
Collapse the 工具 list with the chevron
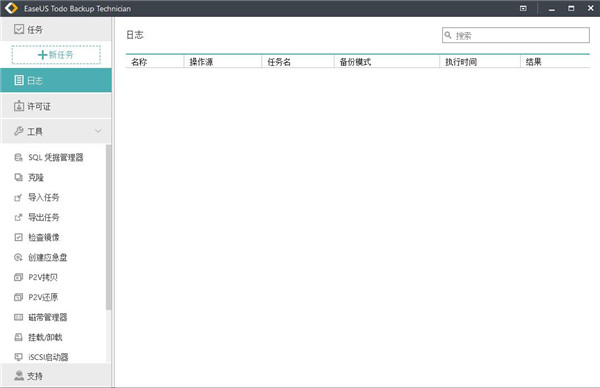(98, 131)
